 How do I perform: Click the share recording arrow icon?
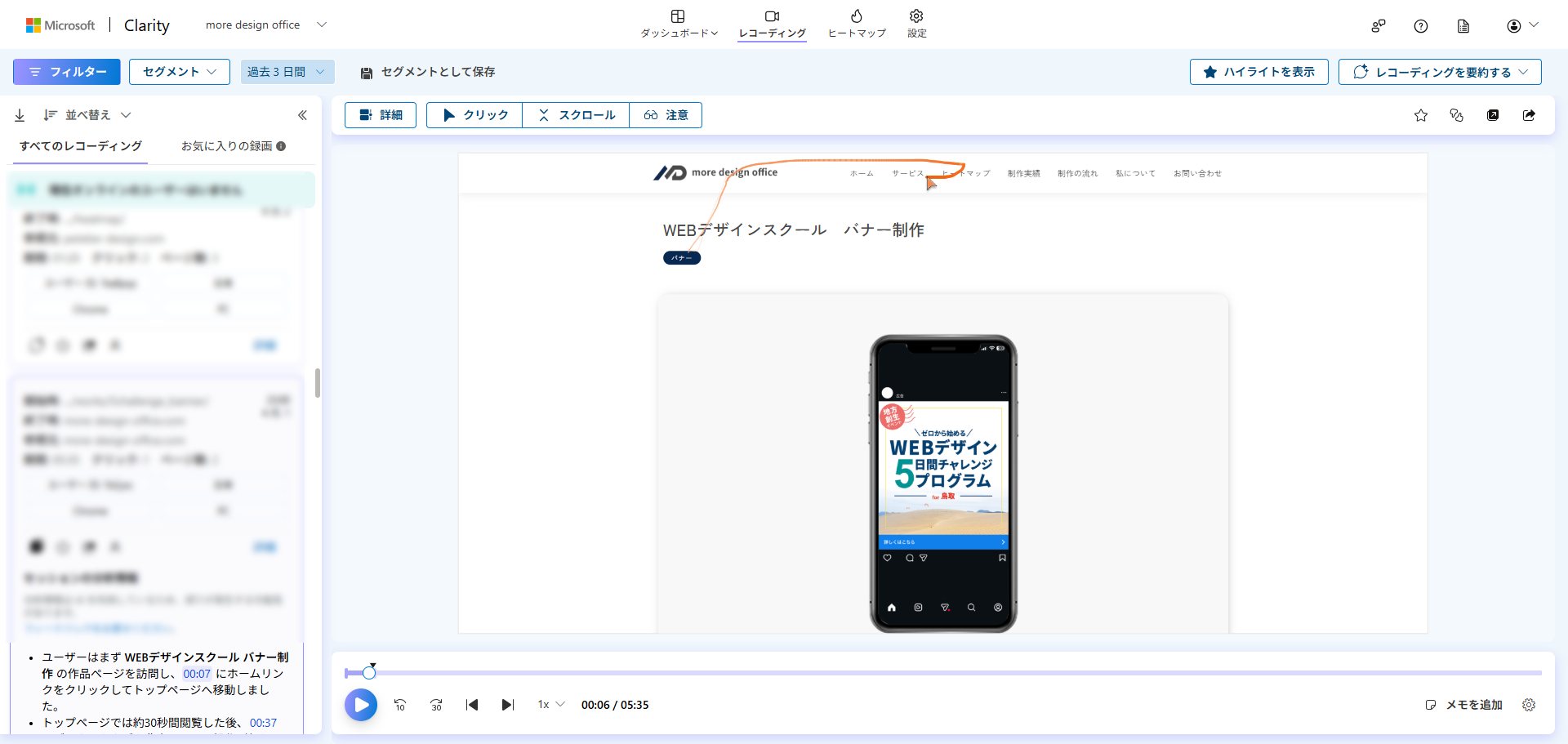pos(1529,115)
